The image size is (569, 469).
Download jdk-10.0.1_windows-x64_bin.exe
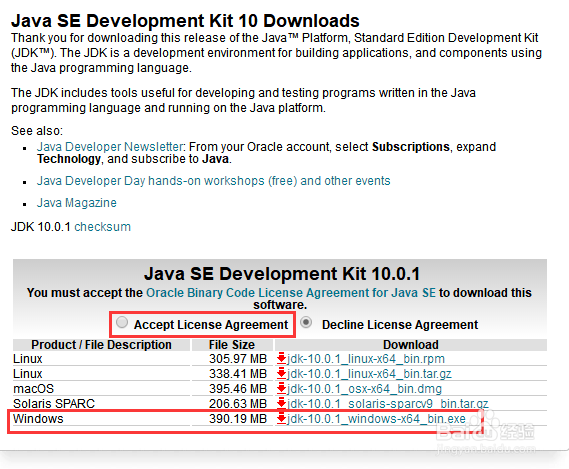point(376,419)
